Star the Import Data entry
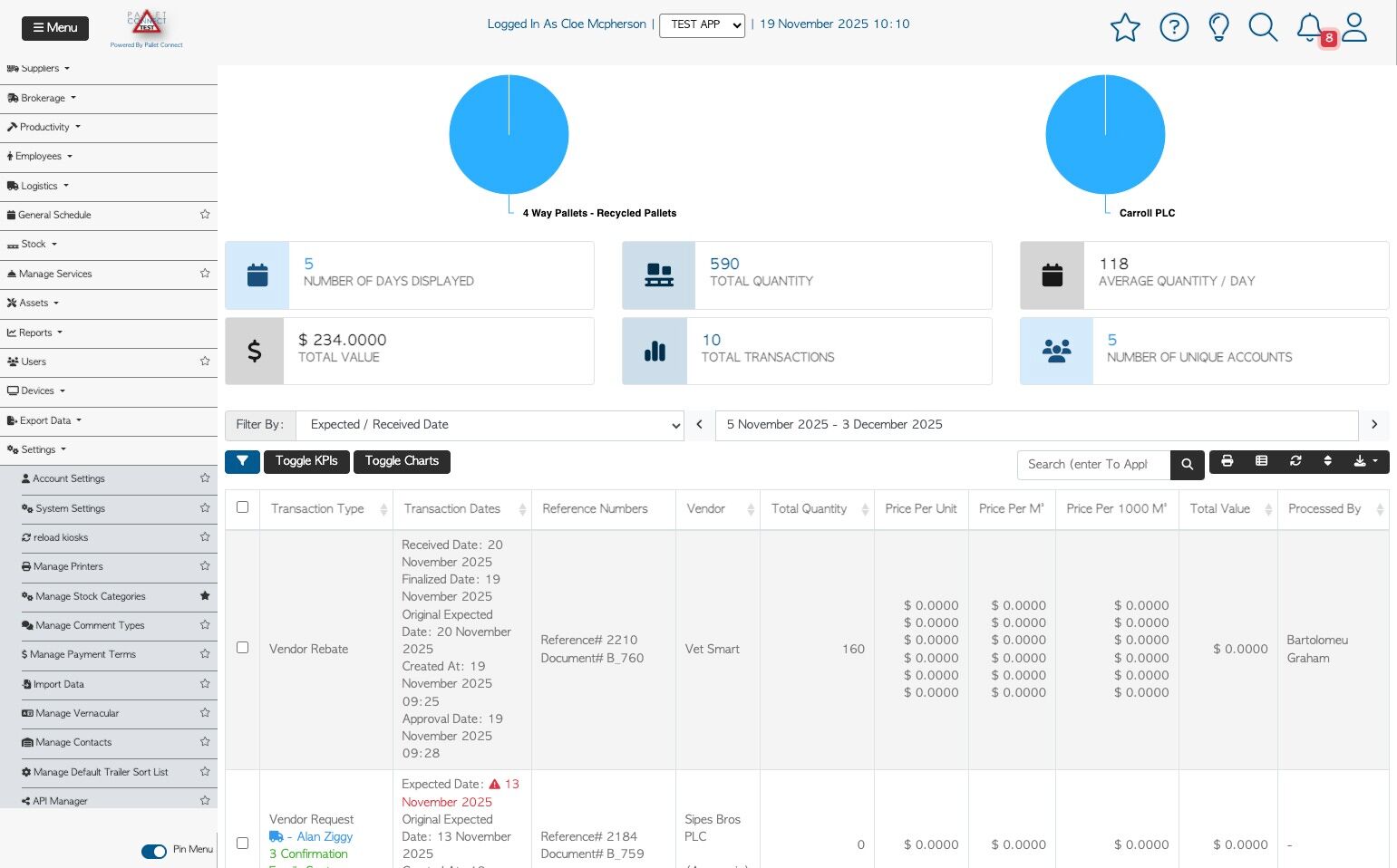This screenshot has height=868, width=1397. click(205, 684)
